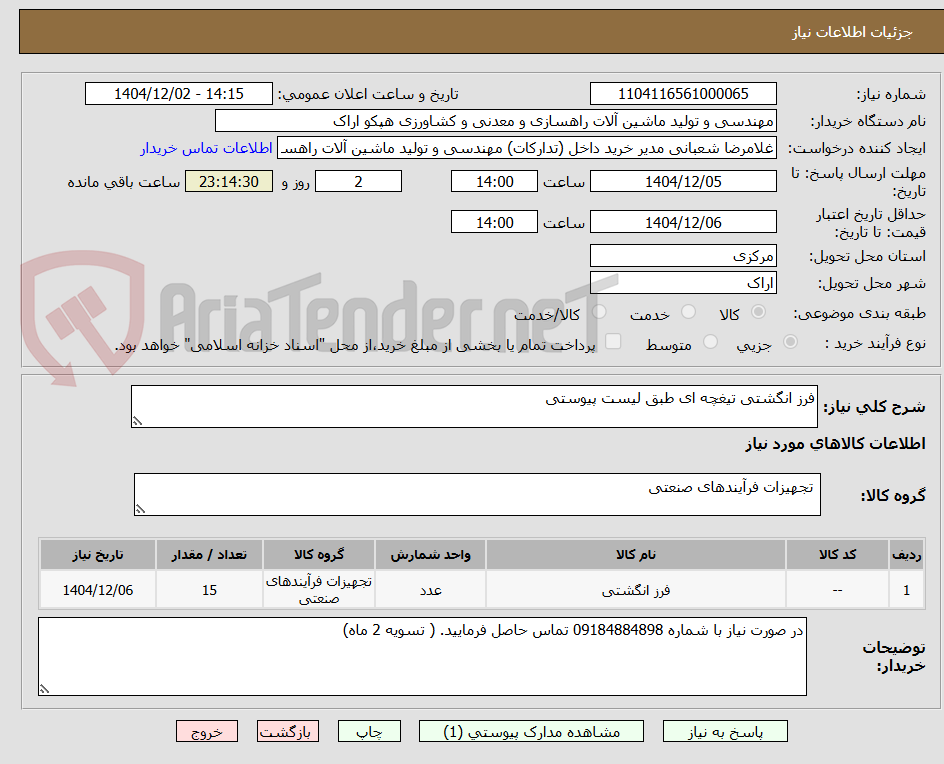
Task: Toggle the اسناد خزانه اسلامی payment checkbox
Action: 613,341
